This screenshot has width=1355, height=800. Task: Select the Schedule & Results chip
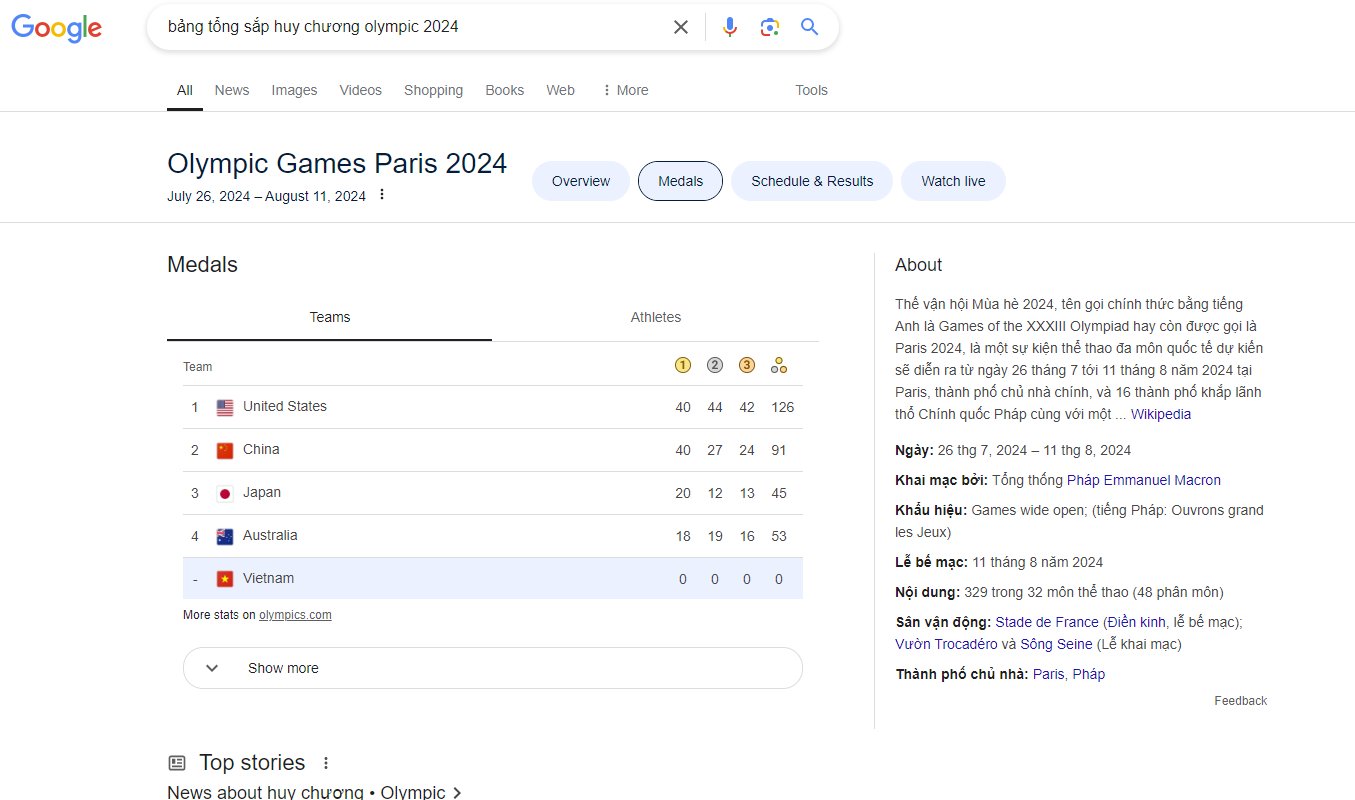click(812, 181)
